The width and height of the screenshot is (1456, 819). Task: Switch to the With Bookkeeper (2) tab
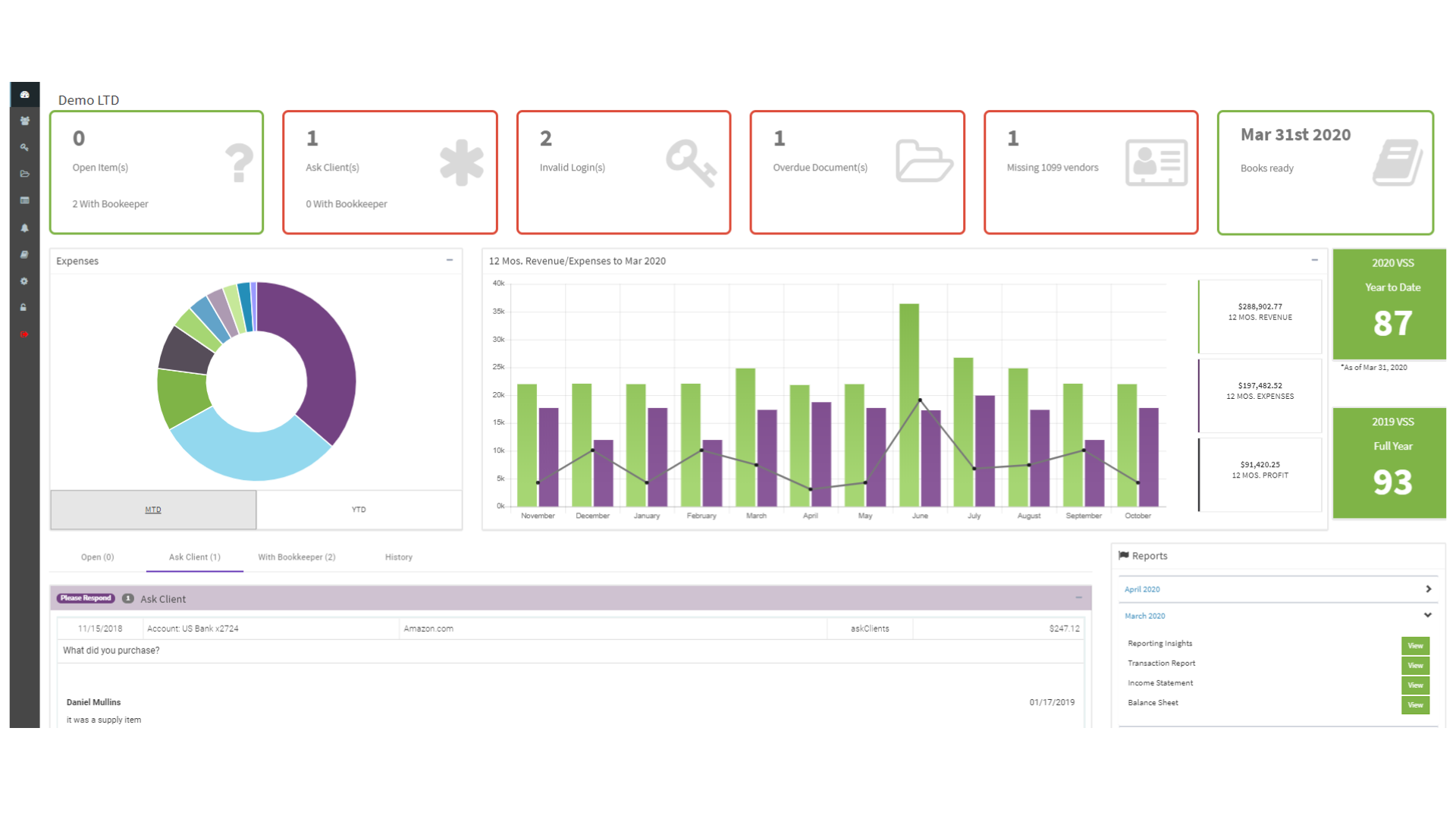(297, 557)
